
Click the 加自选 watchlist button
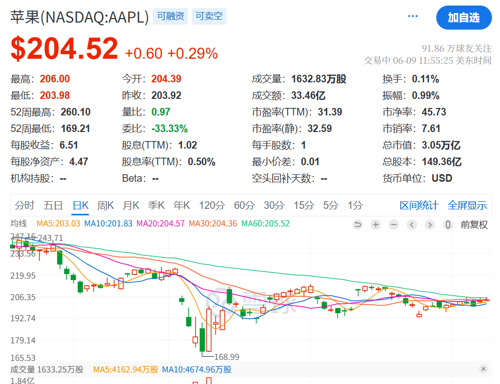[464, 17]
